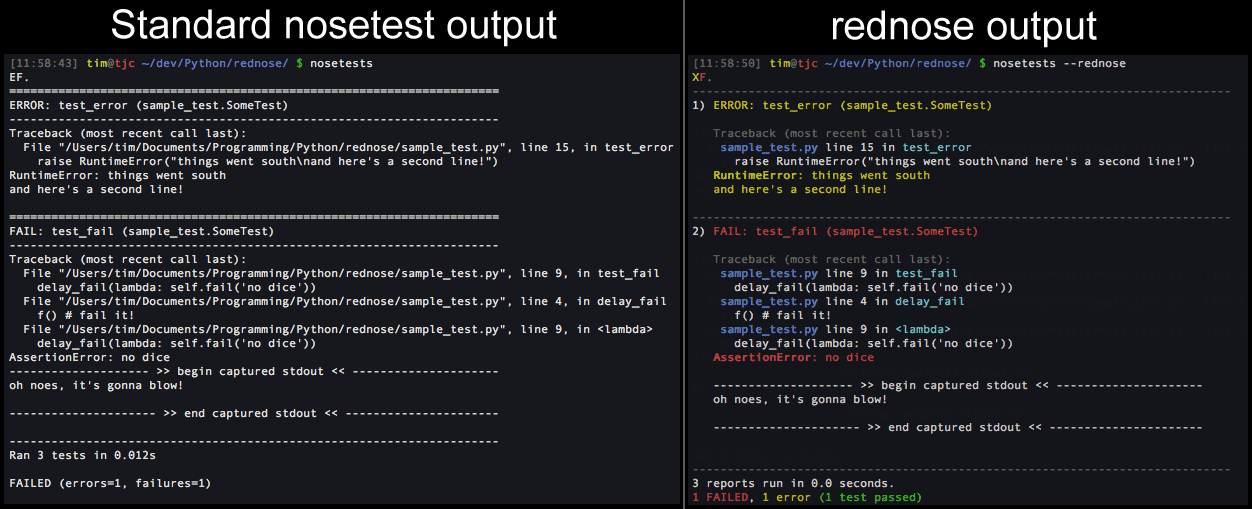The width and height of the screenshot is (1252, 509).
Task: Click the 'rednose output' heading
Action: [x=964, y=24]
